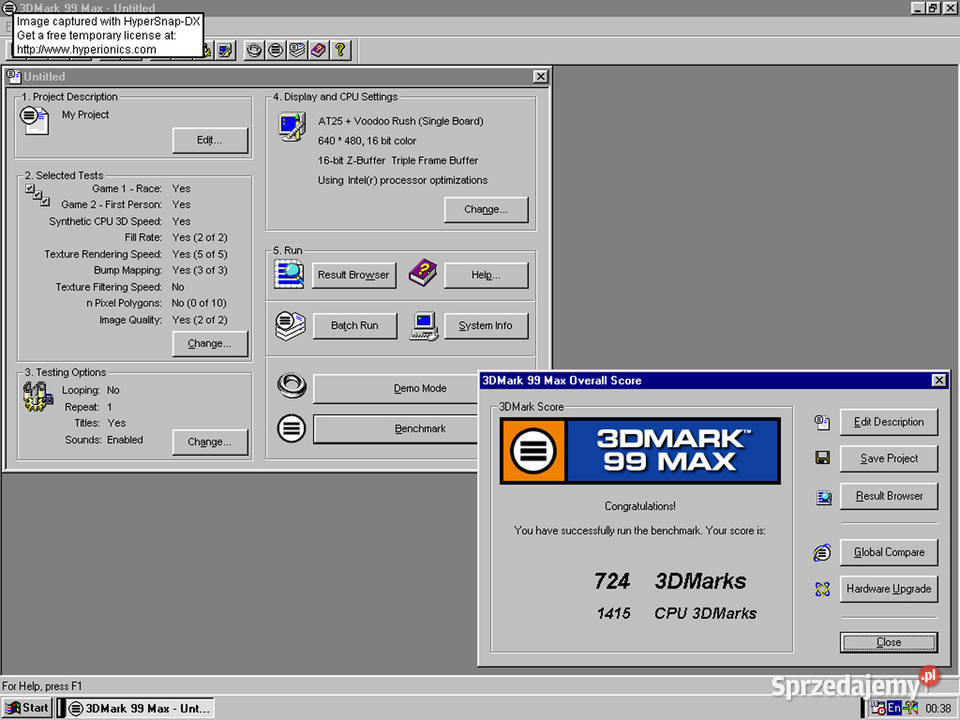
Task: Click Change under Testing Options
Action: [x=209, y=442]
